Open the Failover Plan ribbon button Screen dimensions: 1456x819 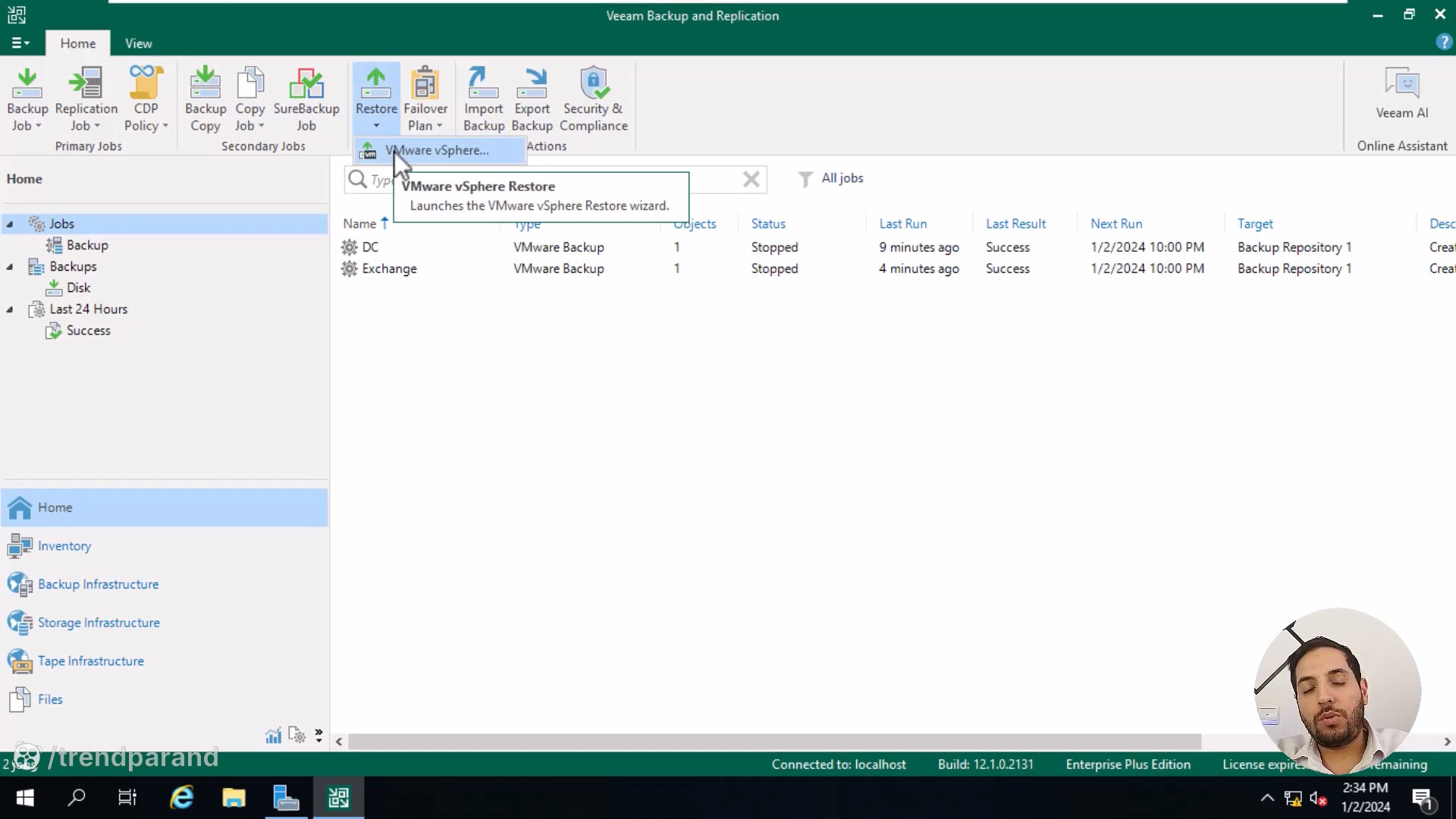pos(425,99)
